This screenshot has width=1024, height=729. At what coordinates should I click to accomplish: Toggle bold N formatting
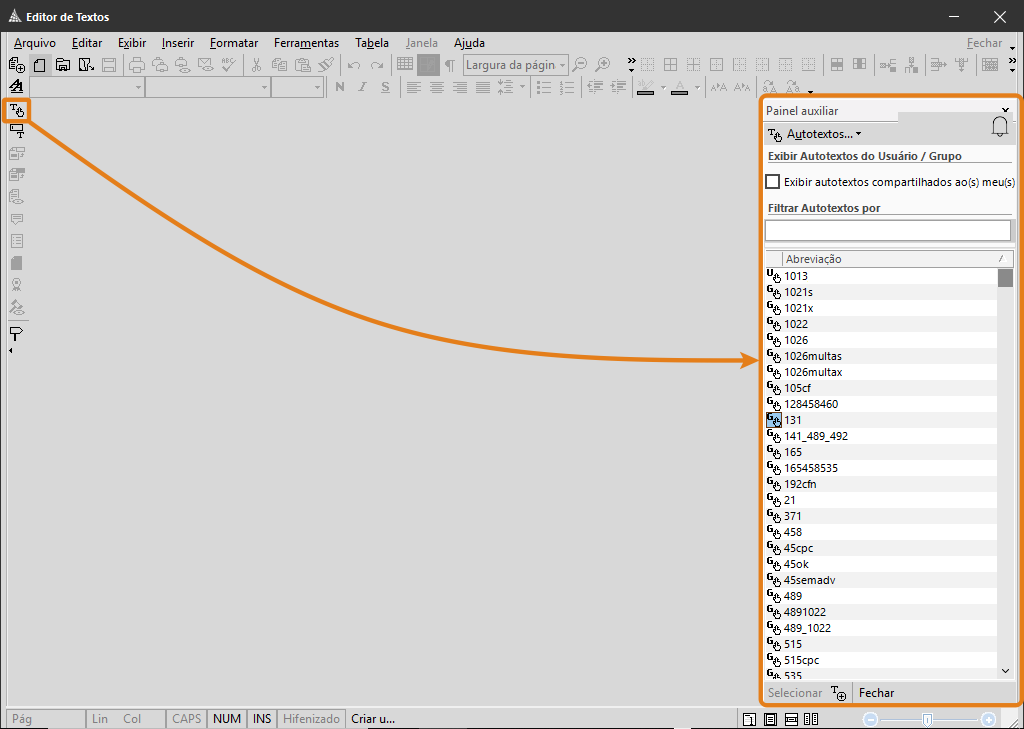[340, 87]
